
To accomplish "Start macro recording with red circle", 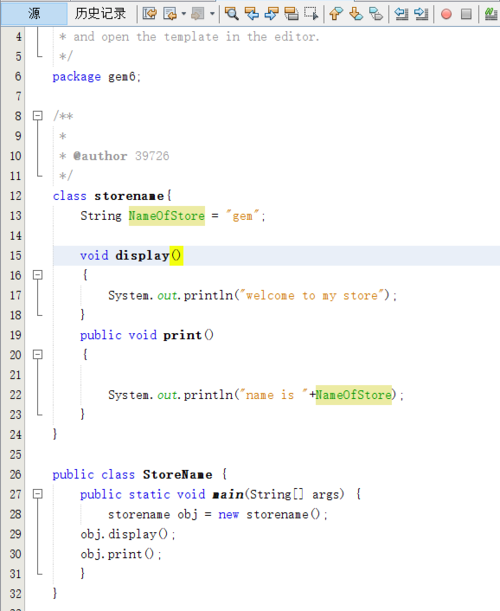I will pos(446,14).
